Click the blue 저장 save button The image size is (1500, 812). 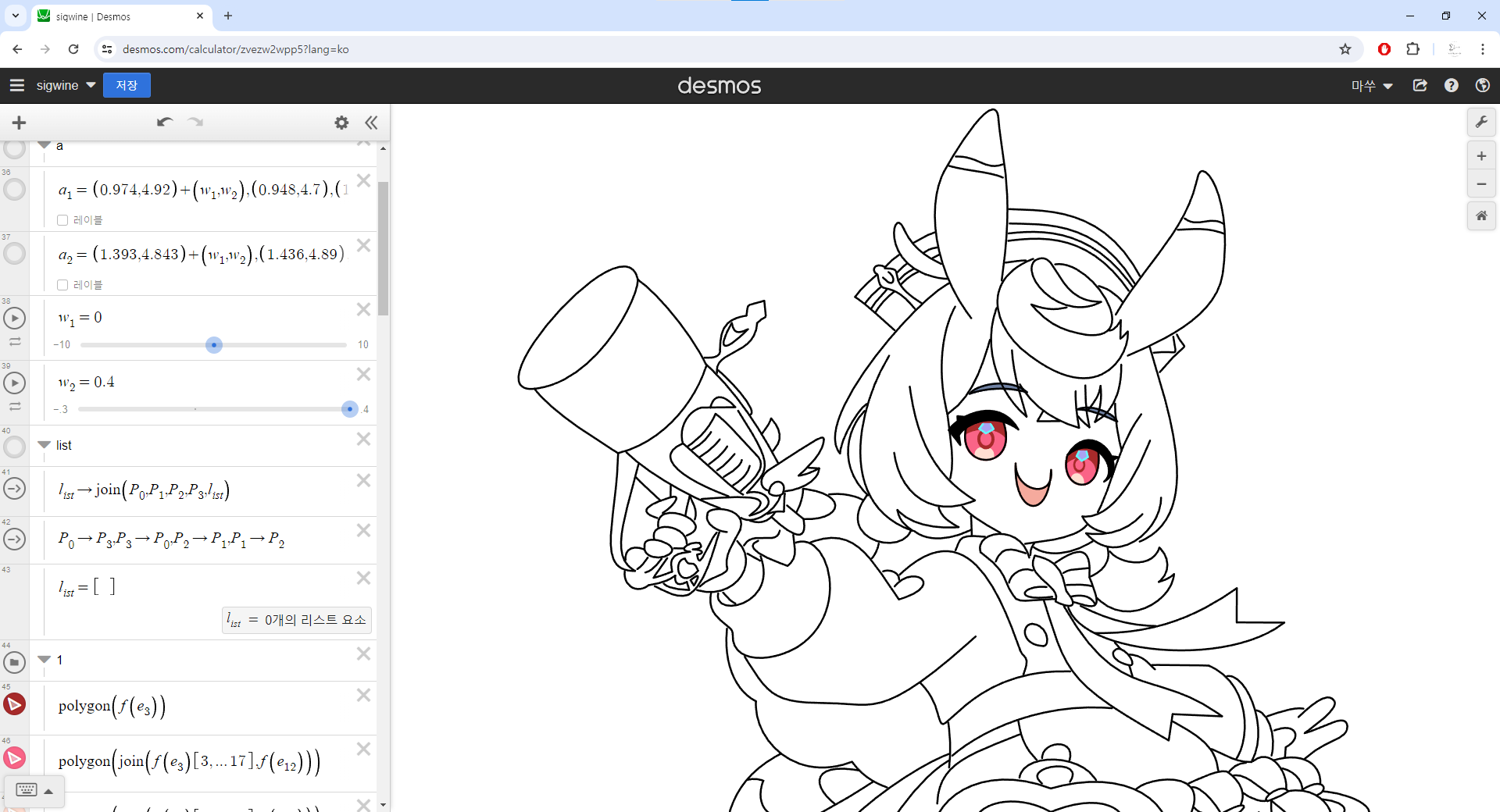[127, 86]
